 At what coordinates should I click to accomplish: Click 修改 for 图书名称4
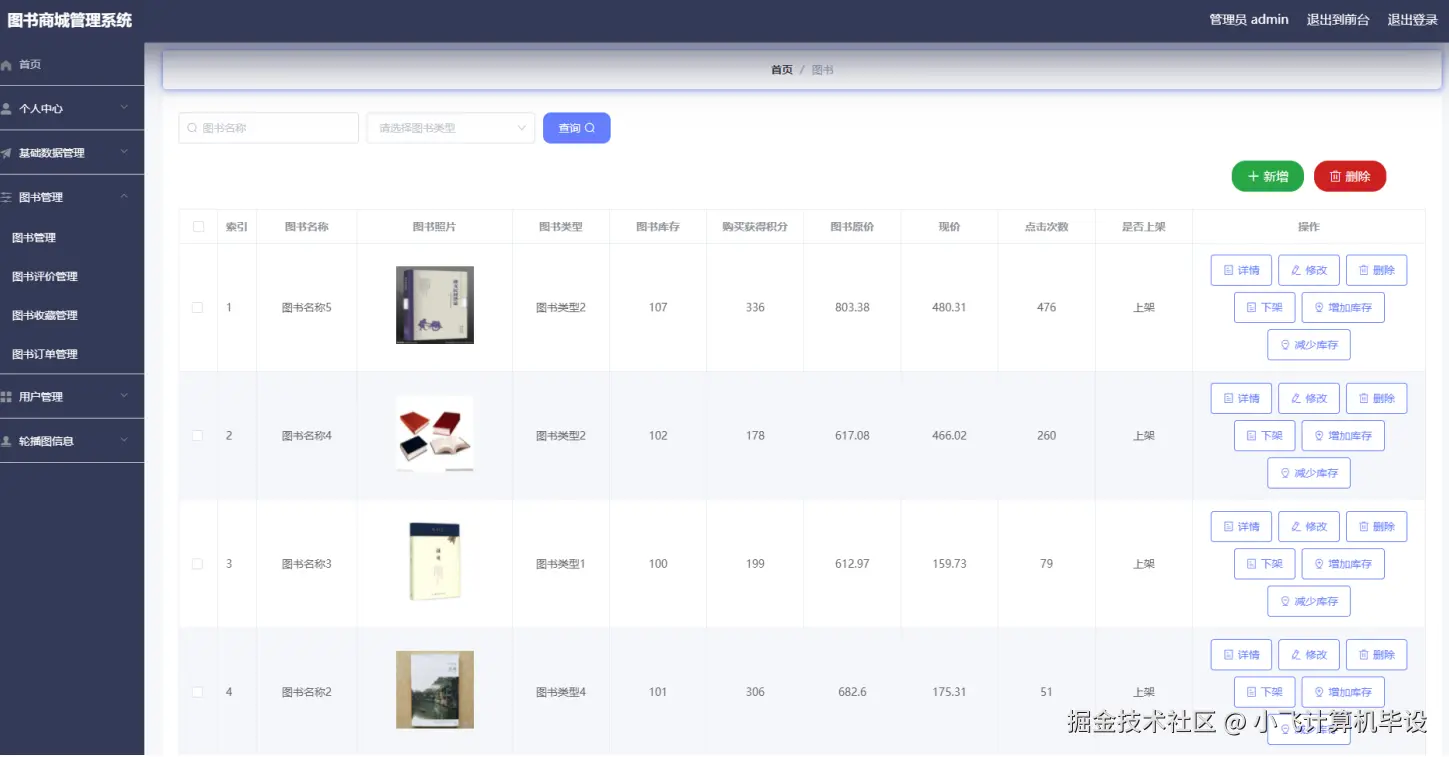point(1309,398)
